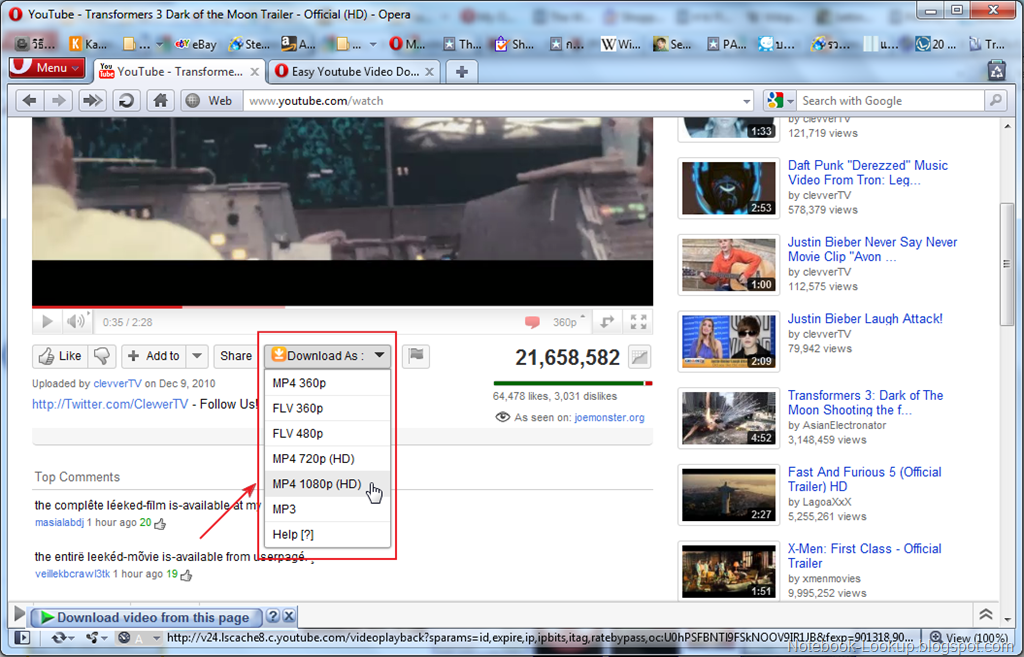Expand the Add to dropdown arrow

pyautogui.click(x=197, y=356)
